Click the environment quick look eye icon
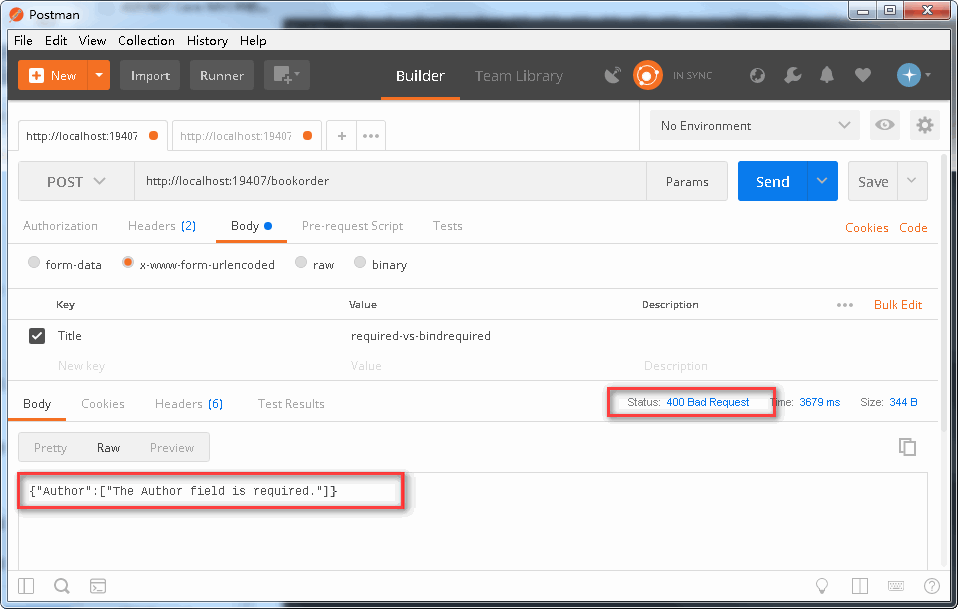Screen dimensions: 958x609 [884, 125]
